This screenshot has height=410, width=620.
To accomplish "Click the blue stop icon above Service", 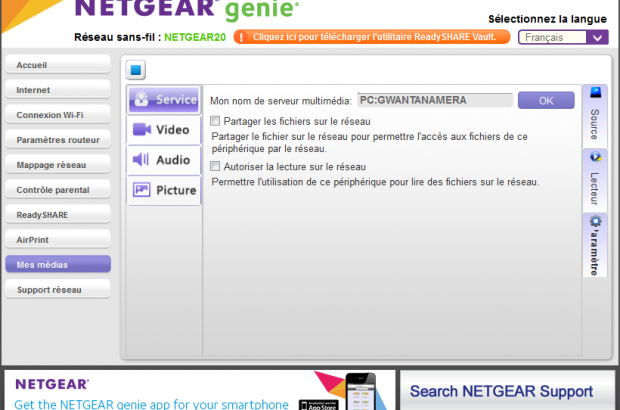I will (138, 70).
